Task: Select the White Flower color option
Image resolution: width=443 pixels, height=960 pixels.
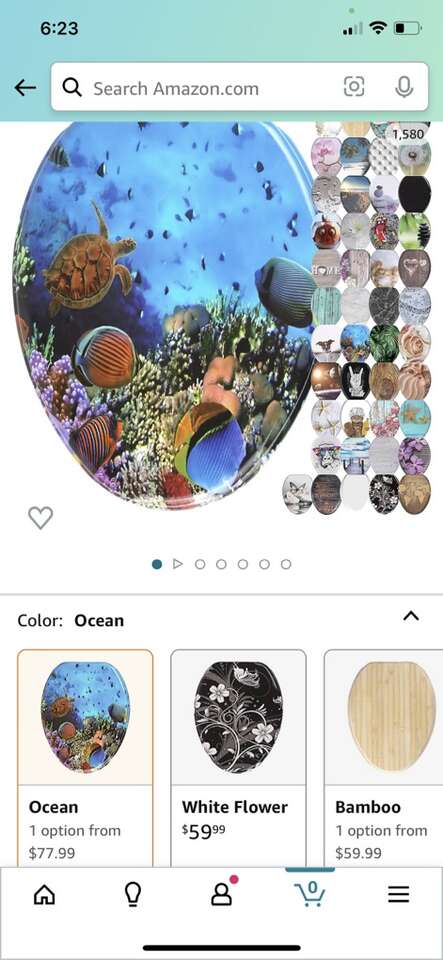Action: pyautogui.click(x=238, y=758)
